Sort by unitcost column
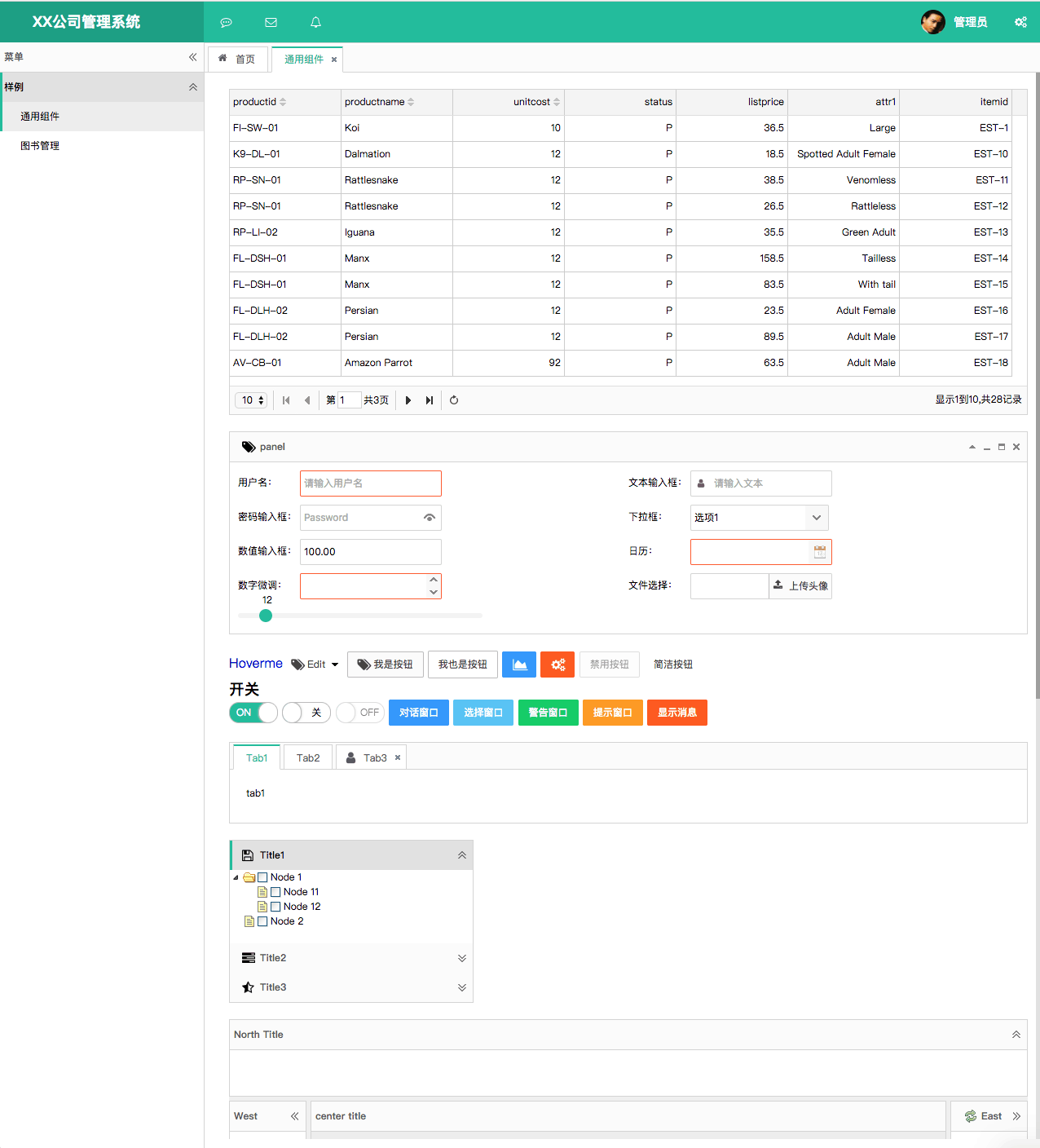 pos(557,102)
